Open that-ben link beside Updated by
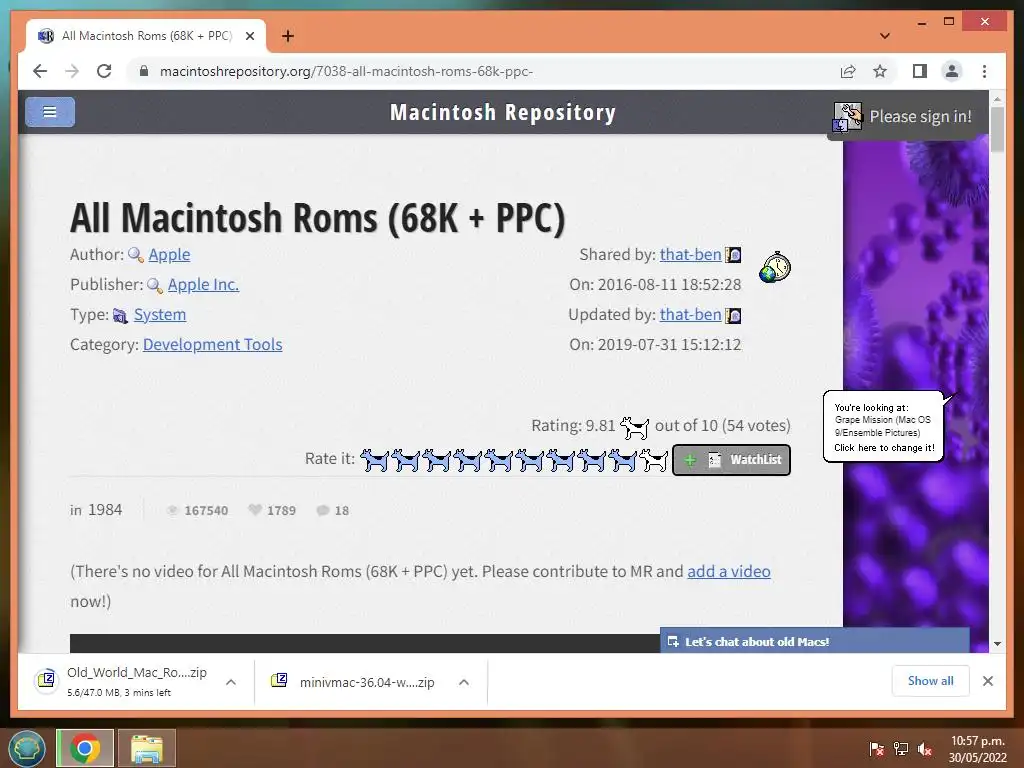 [x=690, y=314]
